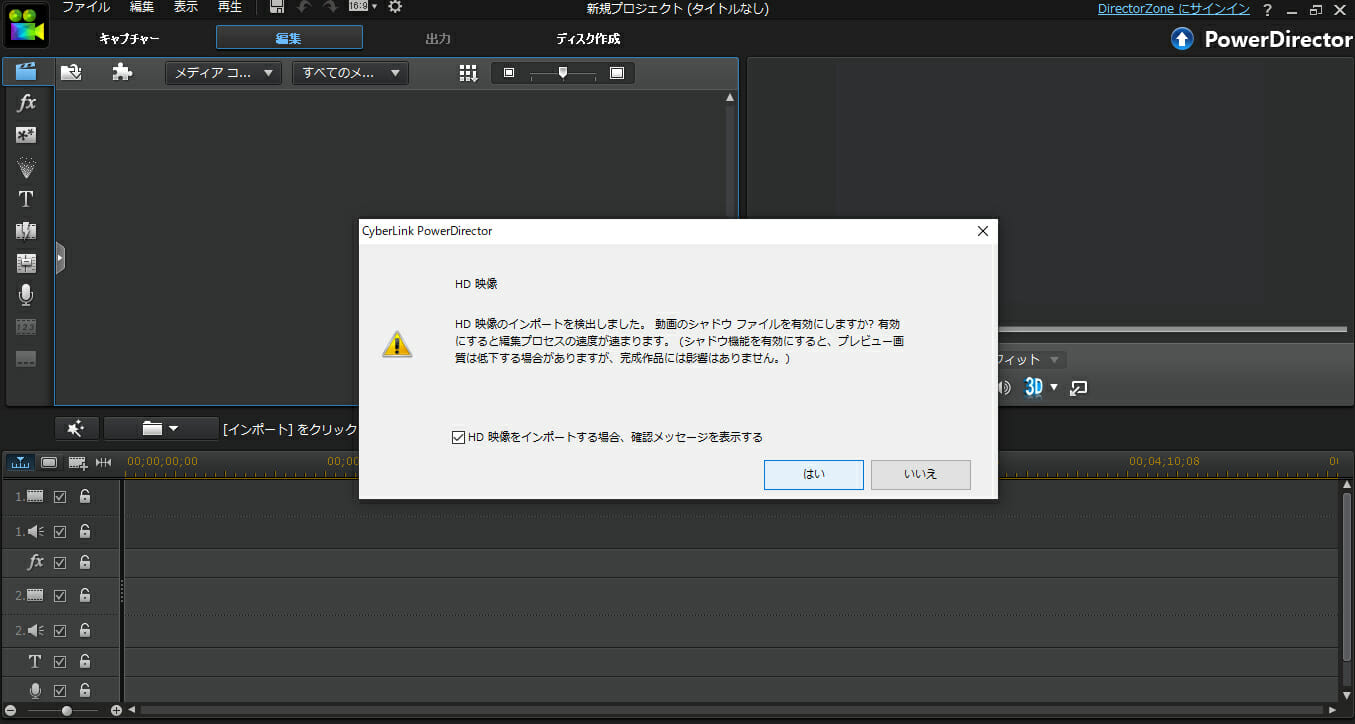
Task: Open the Title Room T icon
Action: (27, 199)
